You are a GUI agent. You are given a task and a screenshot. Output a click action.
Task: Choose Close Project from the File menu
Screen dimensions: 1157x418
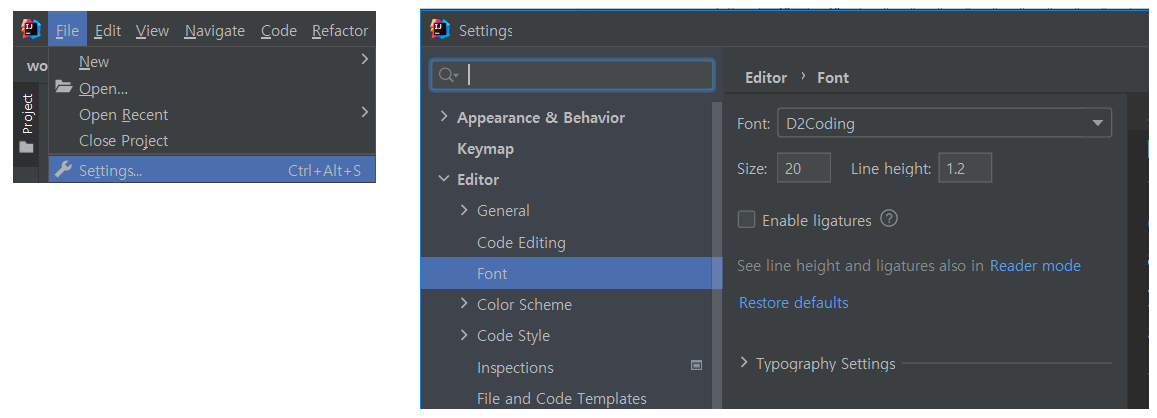point(213,140)
